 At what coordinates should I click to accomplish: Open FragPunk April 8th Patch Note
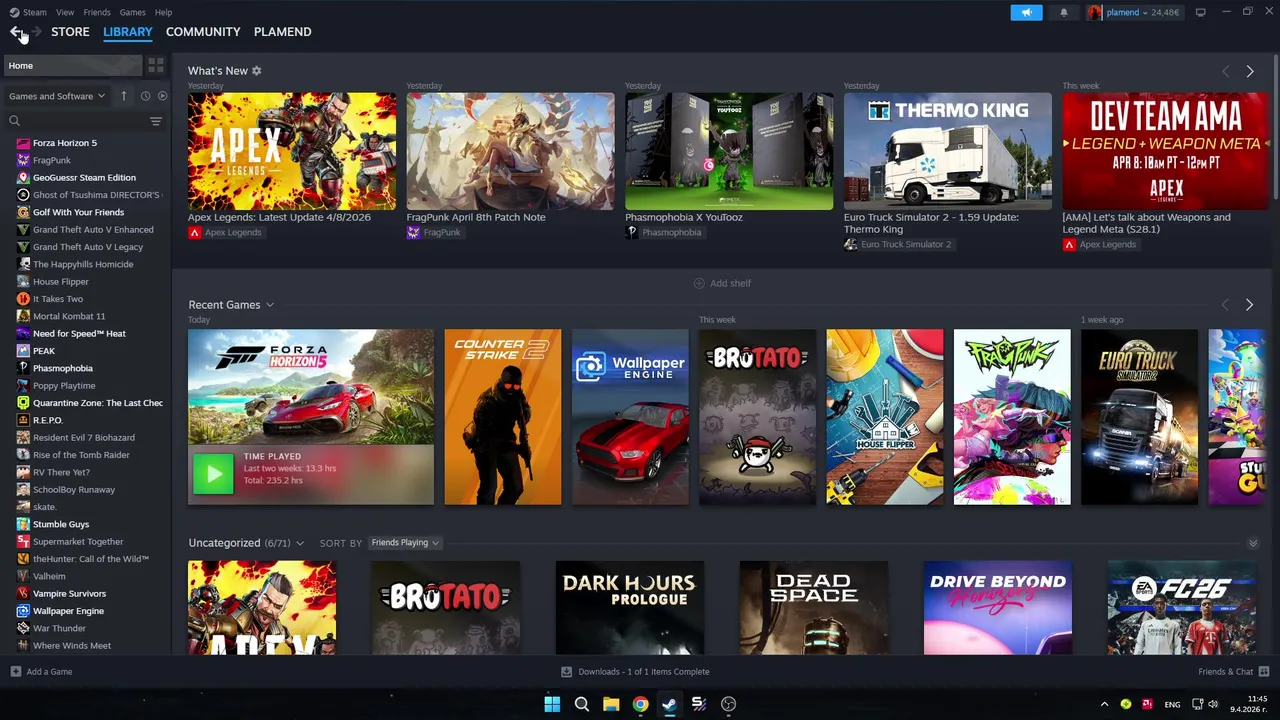click(476, 217)
